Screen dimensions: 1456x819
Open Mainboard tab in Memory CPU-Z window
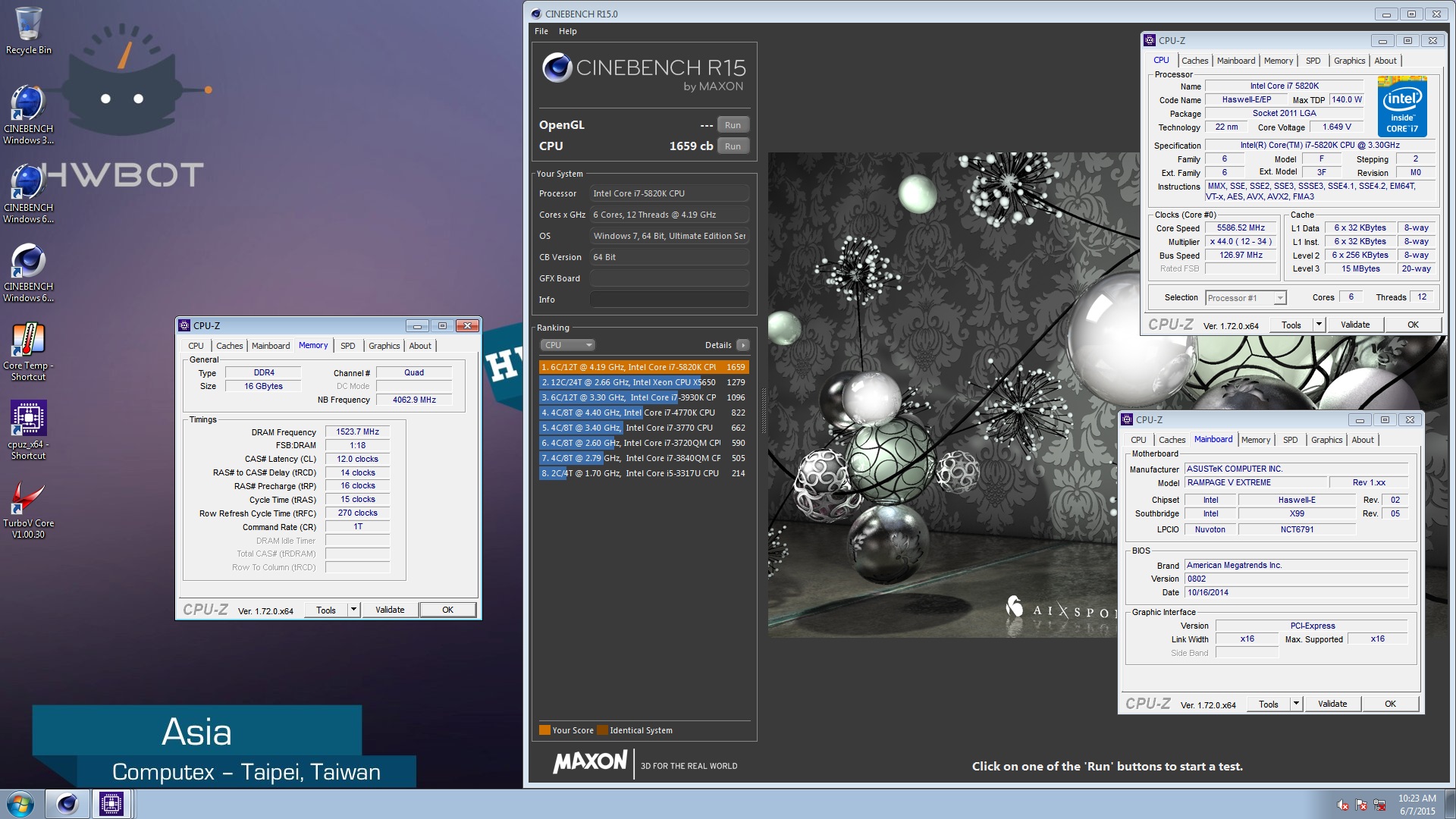coord(271,346)
